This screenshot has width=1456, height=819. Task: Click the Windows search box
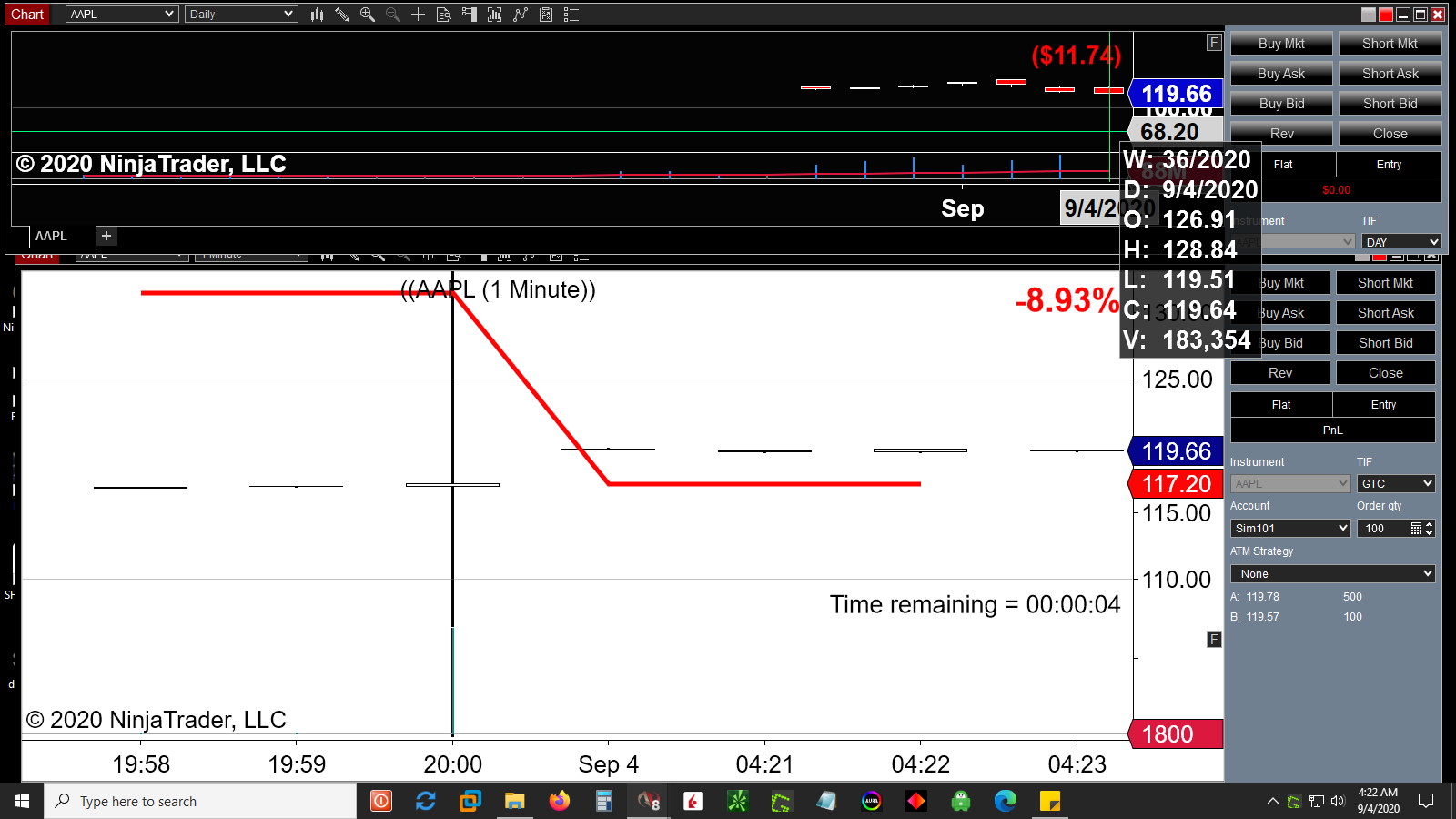coord(200,801)
